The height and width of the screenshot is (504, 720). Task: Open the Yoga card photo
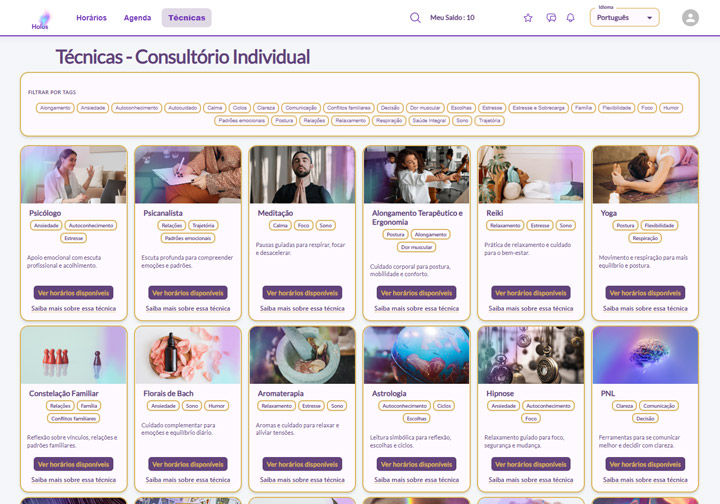pos(645,175)
